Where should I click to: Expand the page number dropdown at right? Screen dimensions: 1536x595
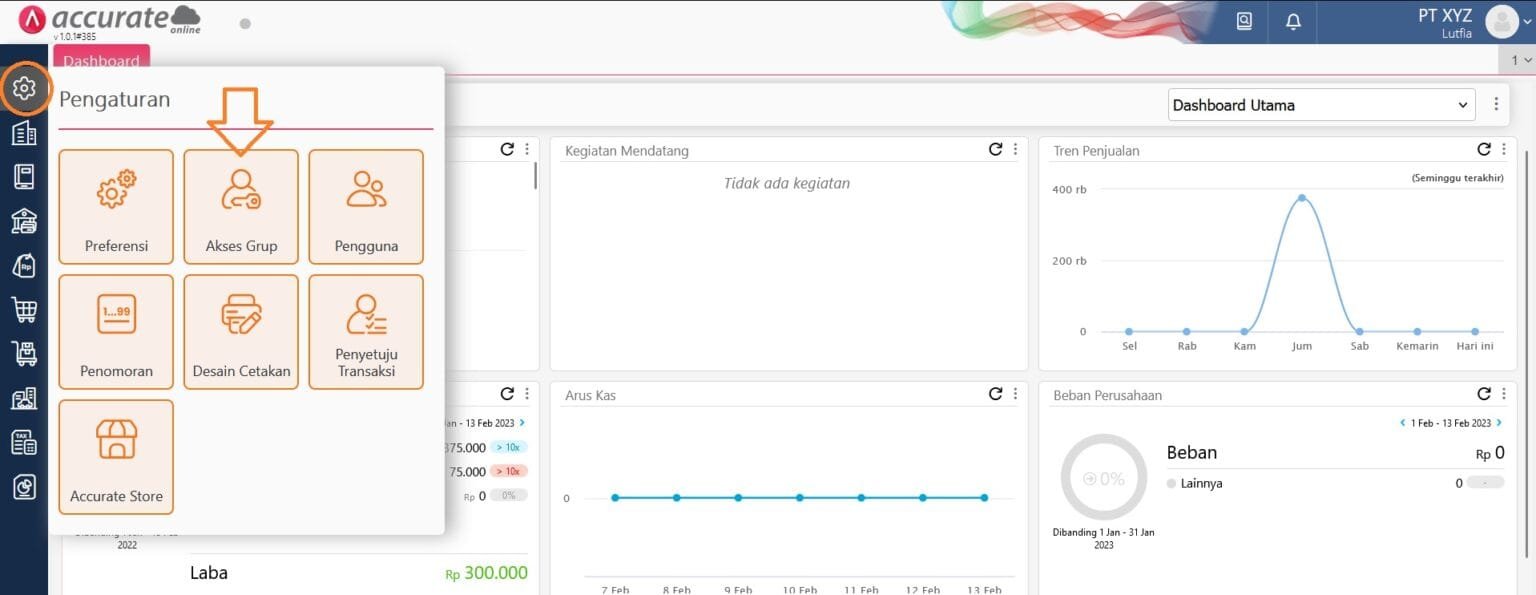[1521, 60]
